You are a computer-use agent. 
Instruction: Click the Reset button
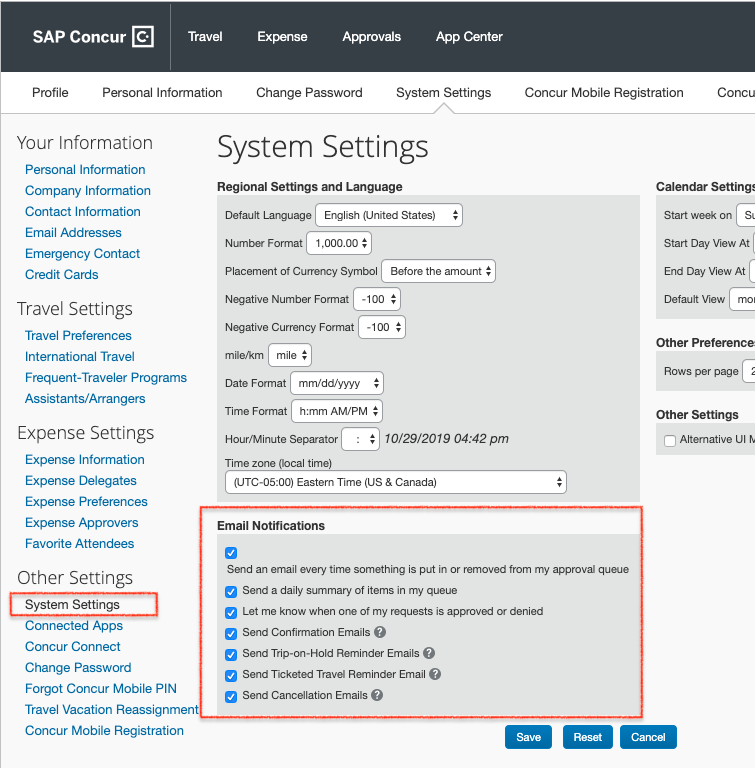point(587,737)
